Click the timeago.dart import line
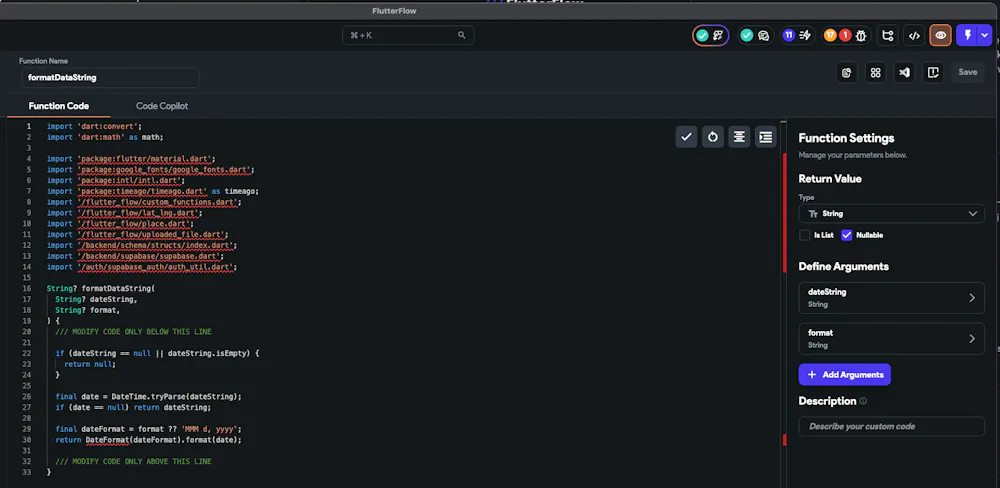 [x=153, y=191]
